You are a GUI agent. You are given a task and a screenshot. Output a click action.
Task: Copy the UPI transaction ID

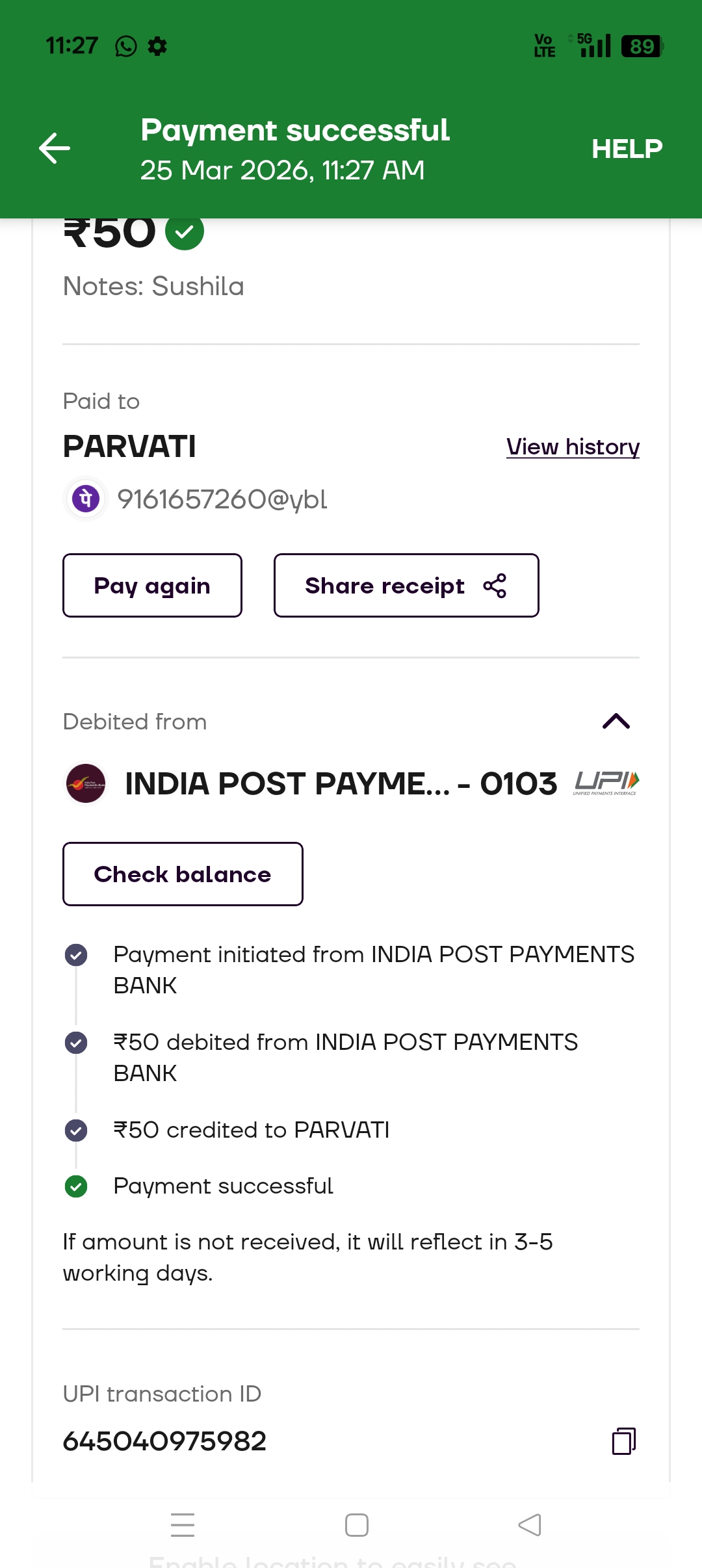[623, 1441]
